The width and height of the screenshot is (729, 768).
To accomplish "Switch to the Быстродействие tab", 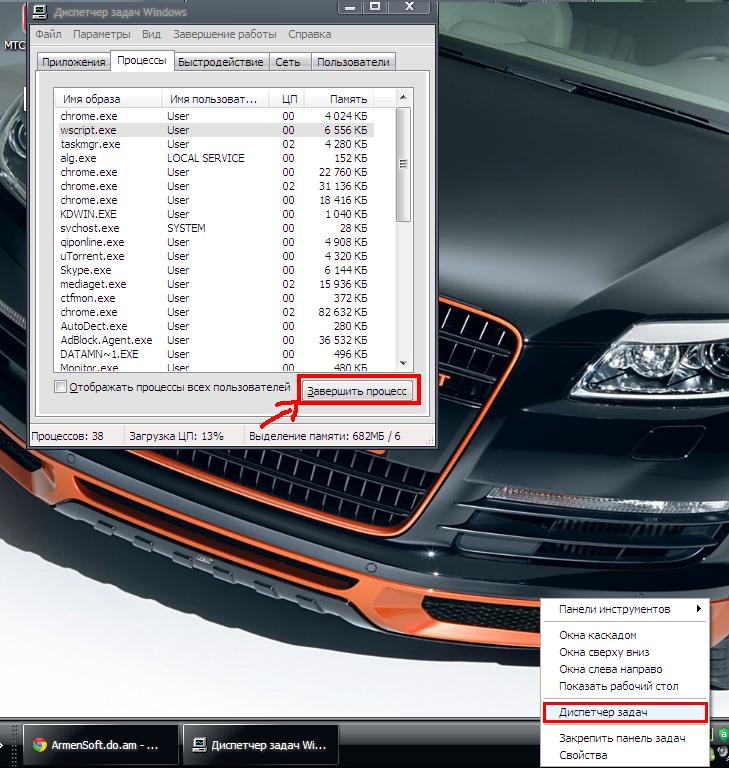I will [220, 62].
